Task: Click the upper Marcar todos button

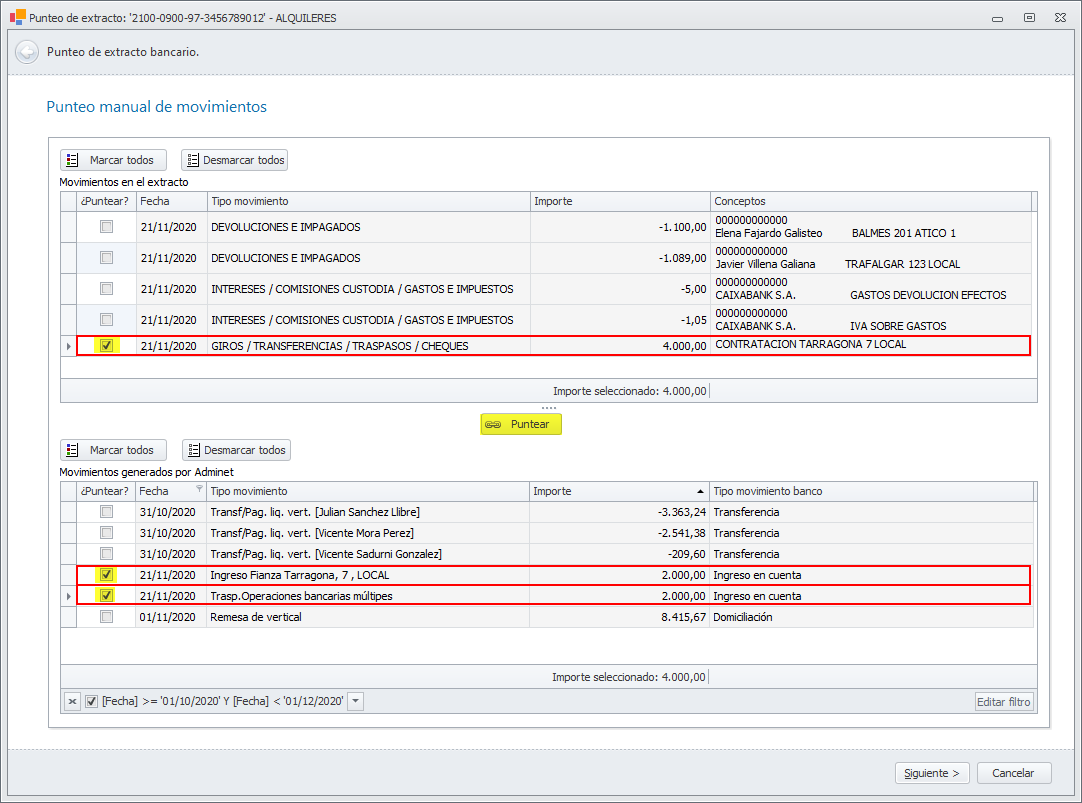Action: point(113,160)
